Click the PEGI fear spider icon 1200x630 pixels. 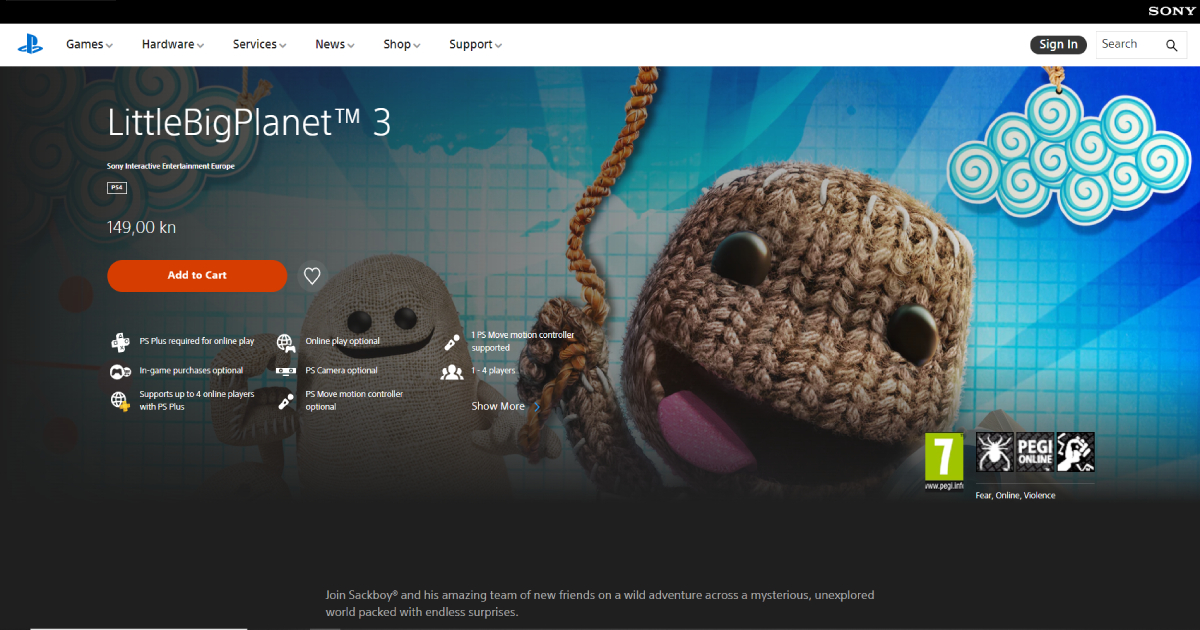[x=994, y=452]
